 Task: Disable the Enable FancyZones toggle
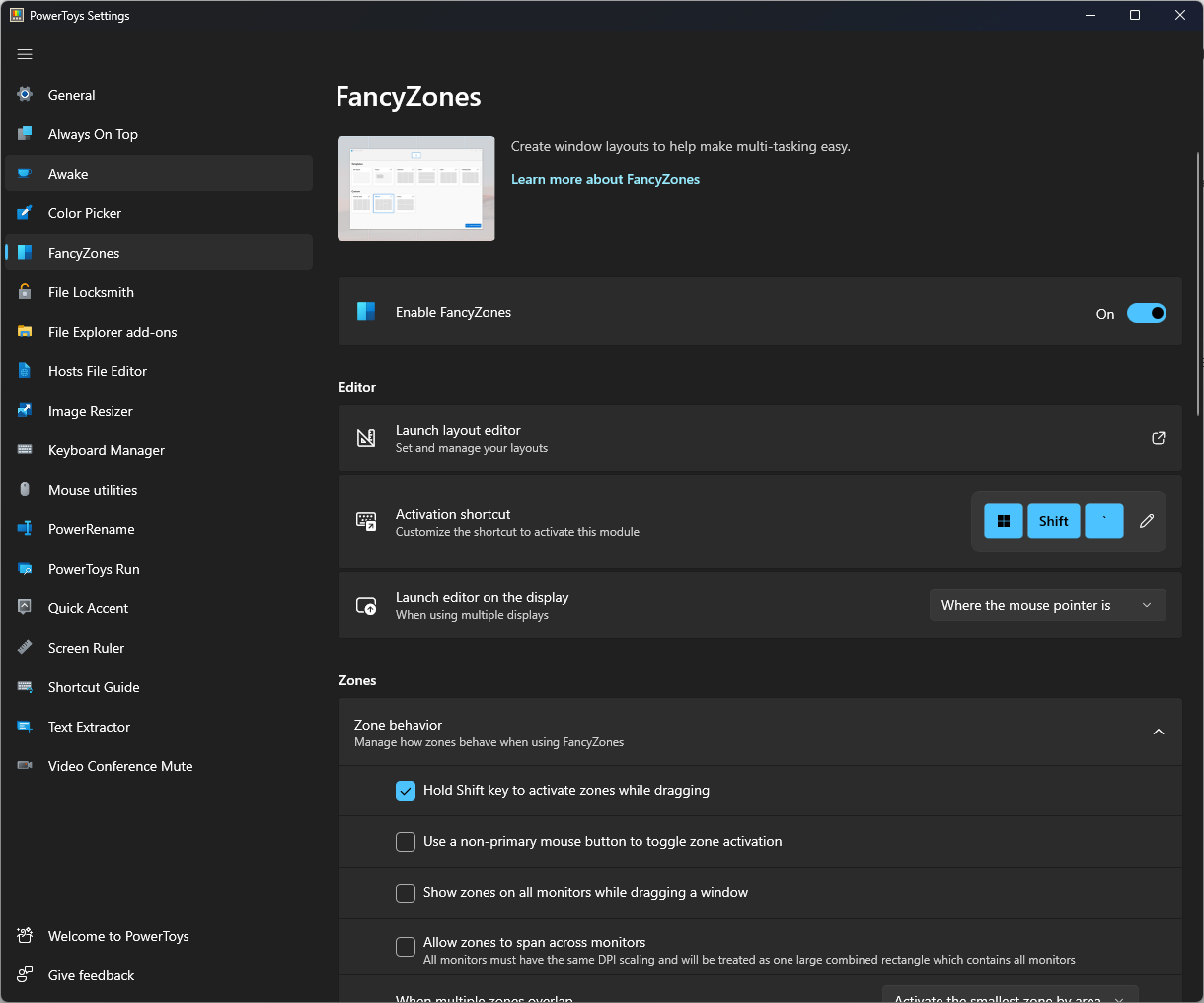click(x=1146, y=312)
